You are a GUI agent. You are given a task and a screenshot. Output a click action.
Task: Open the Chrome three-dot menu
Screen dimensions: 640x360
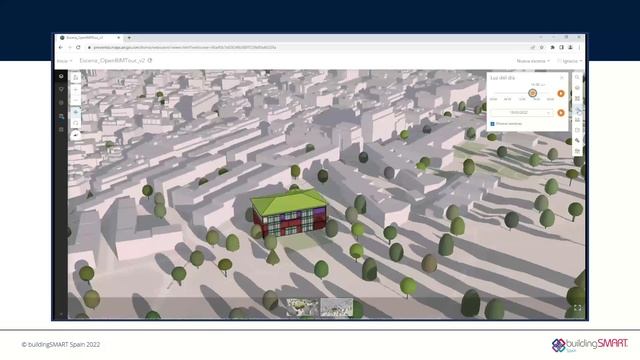coord(579,48)
